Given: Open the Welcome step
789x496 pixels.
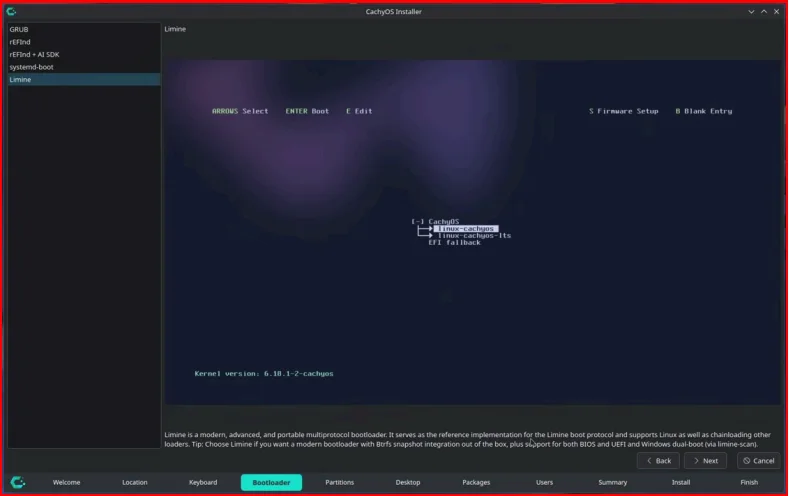Looking at the screenshot, I should 66,482.
